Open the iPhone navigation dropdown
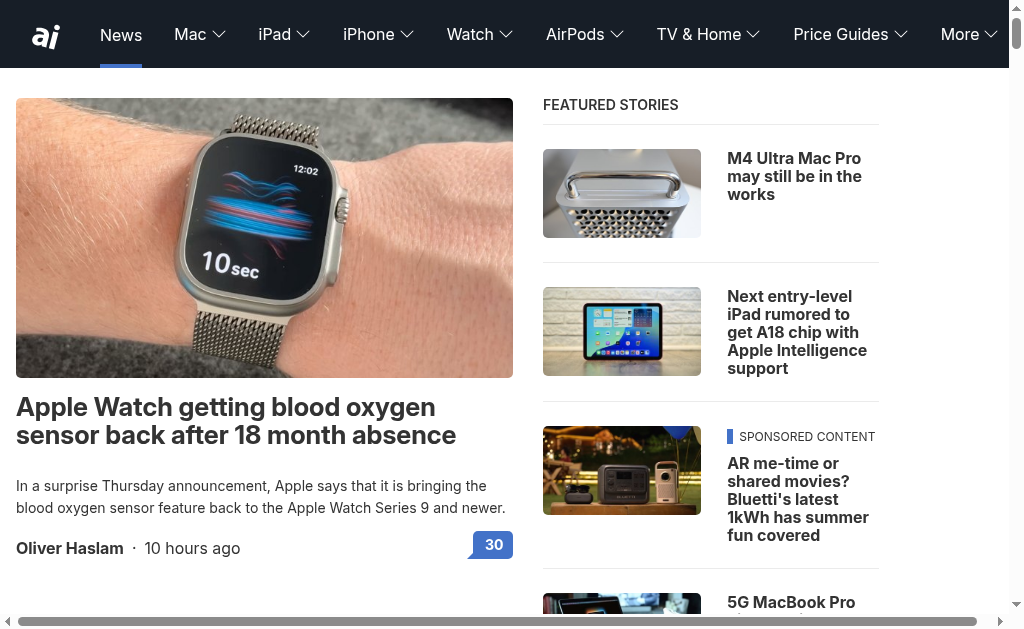 click(378, 34)
